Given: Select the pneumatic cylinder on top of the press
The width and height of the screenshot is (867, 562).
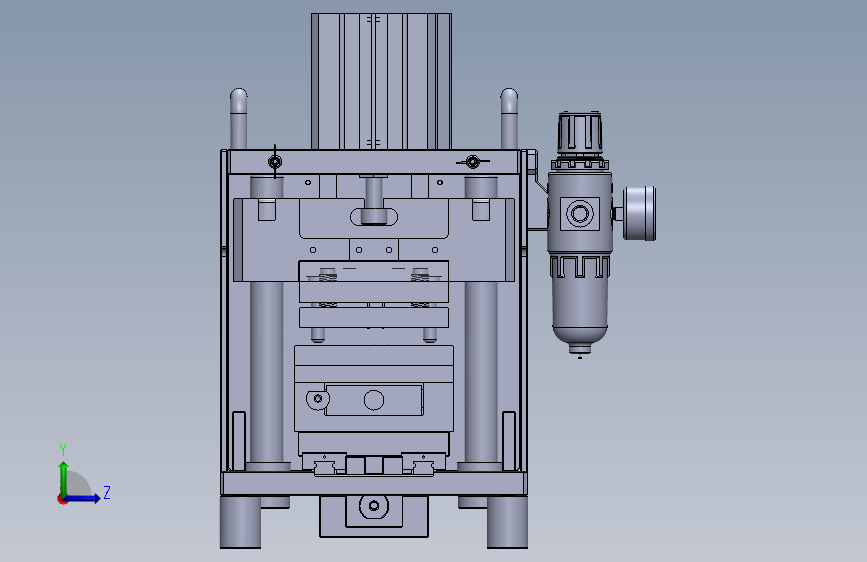Looking at the screenshot, I should (x=382, y=81).
